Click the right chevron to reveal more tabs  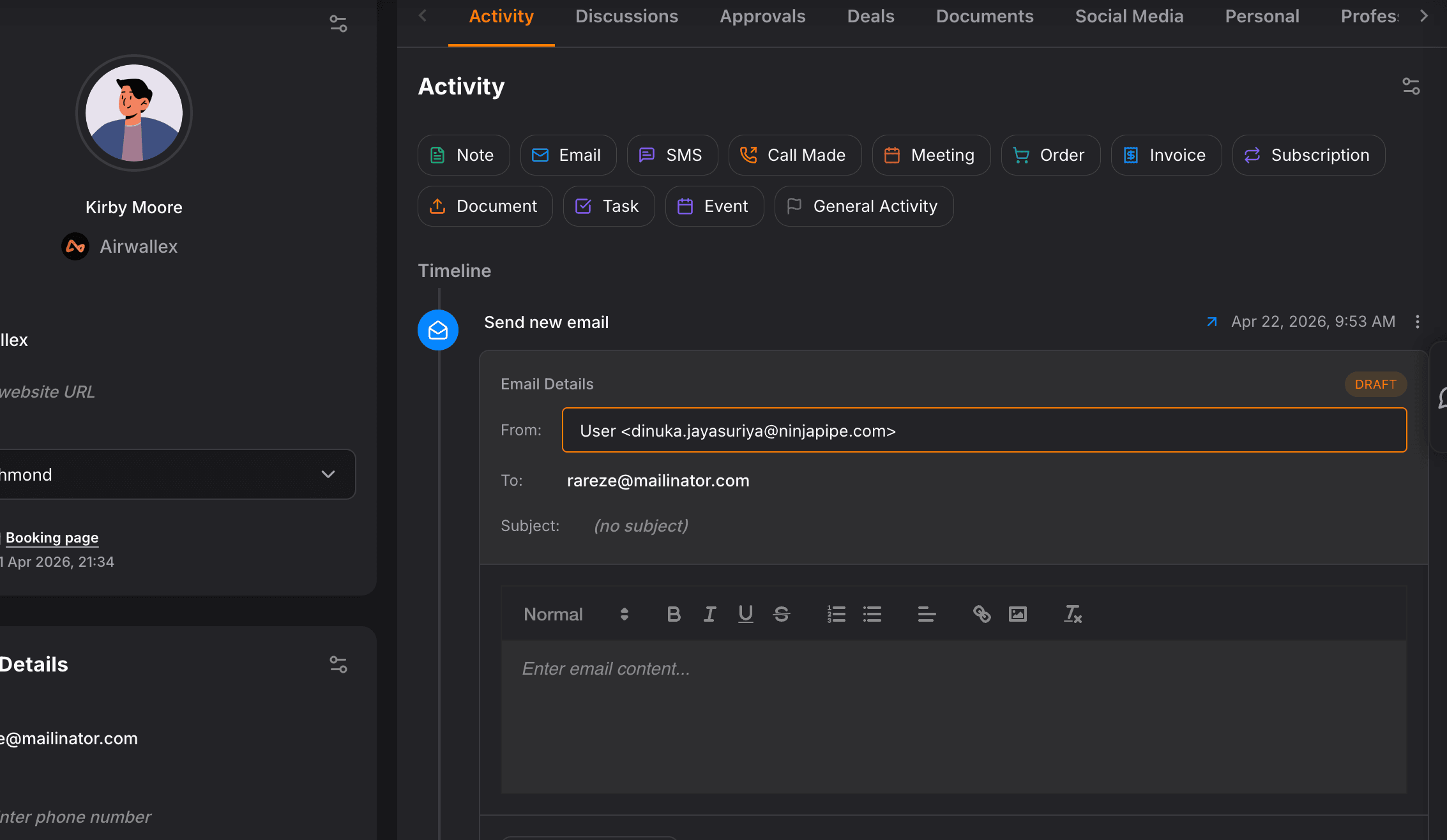pos(1424,16)
